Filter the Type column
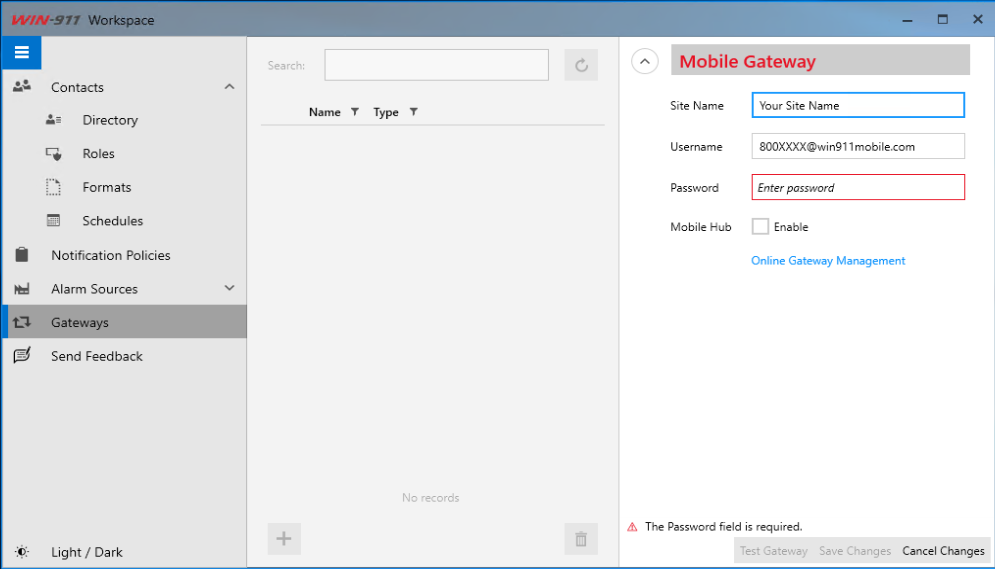The image size is (995, 569). tap(413, 112)
